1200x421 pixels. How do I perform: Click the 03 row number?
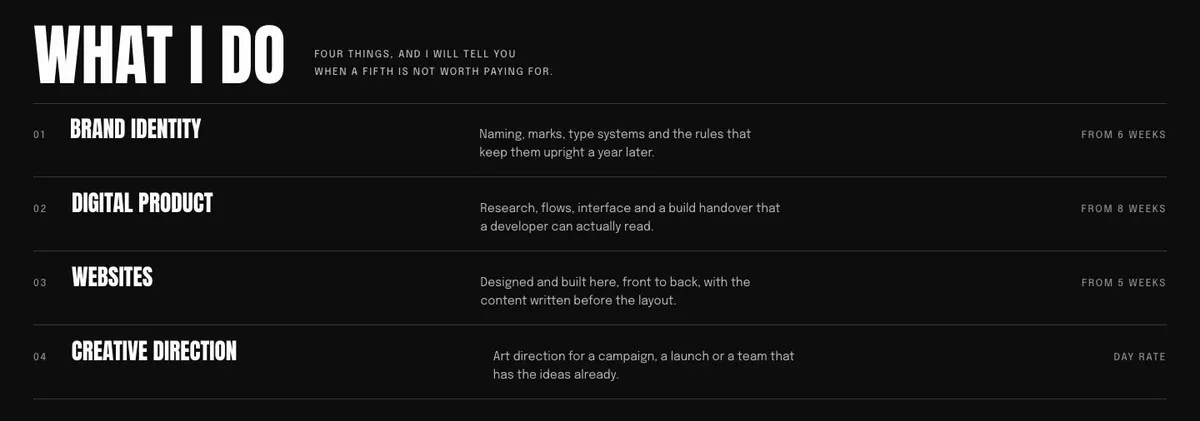[40, 283]
